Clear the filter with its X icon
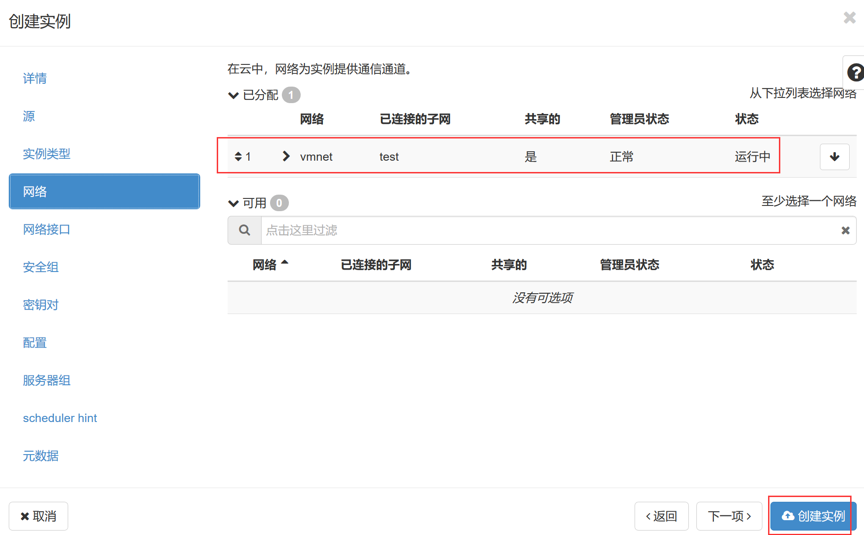The width and height of the screenshot is (864, 535). click(x=845, y=230)
